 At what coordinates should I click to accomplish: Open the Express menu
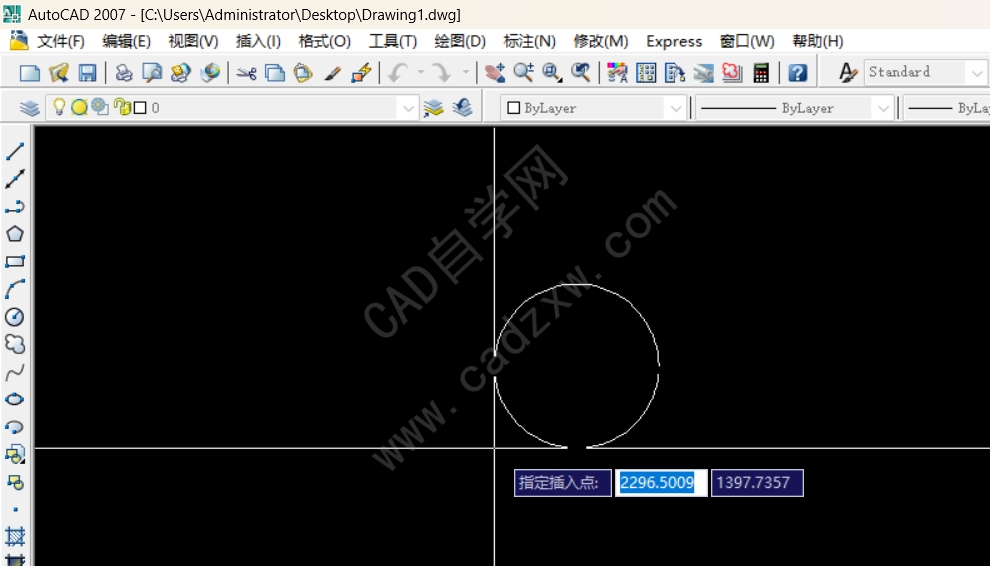pos(674,42)
